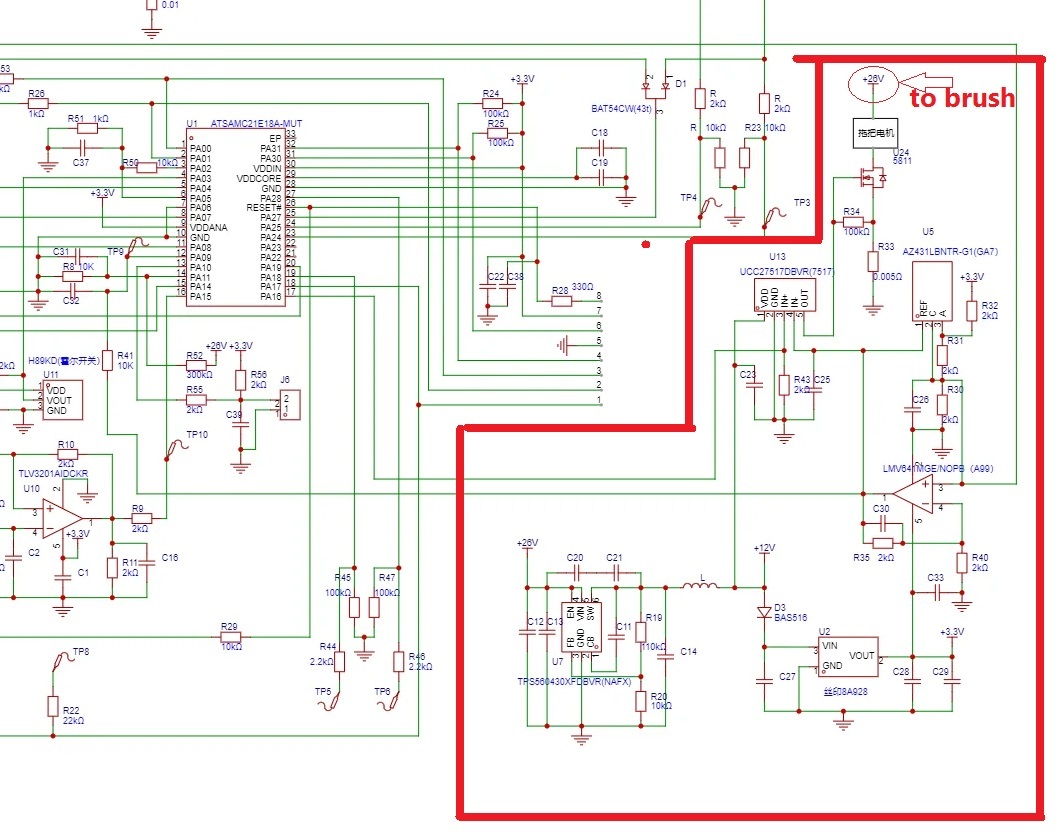Click capacitor C27 symbol
1060x834 pixels.
(765, 681)
